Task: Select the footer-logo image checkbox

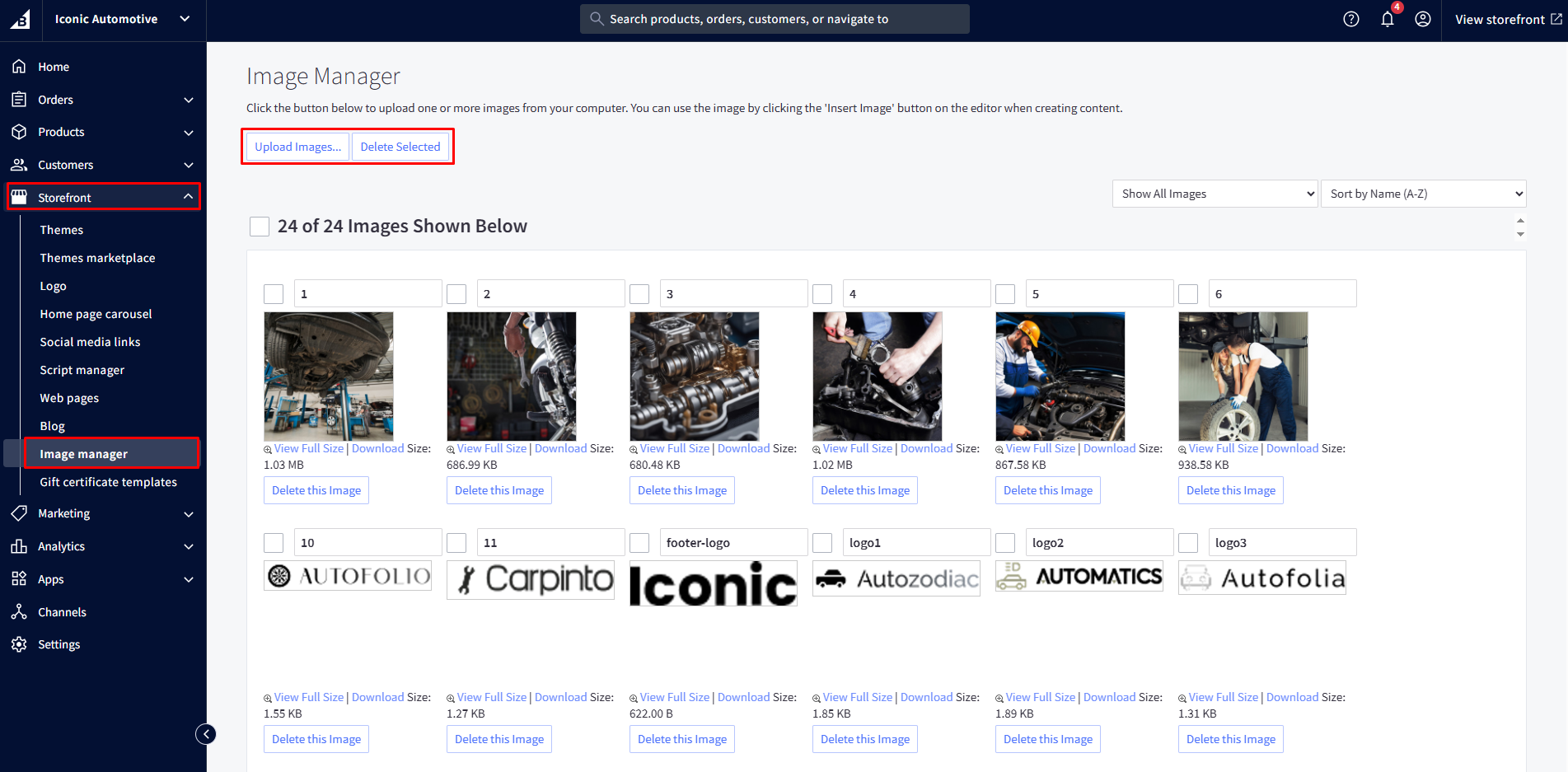Action: coord(639,543)
